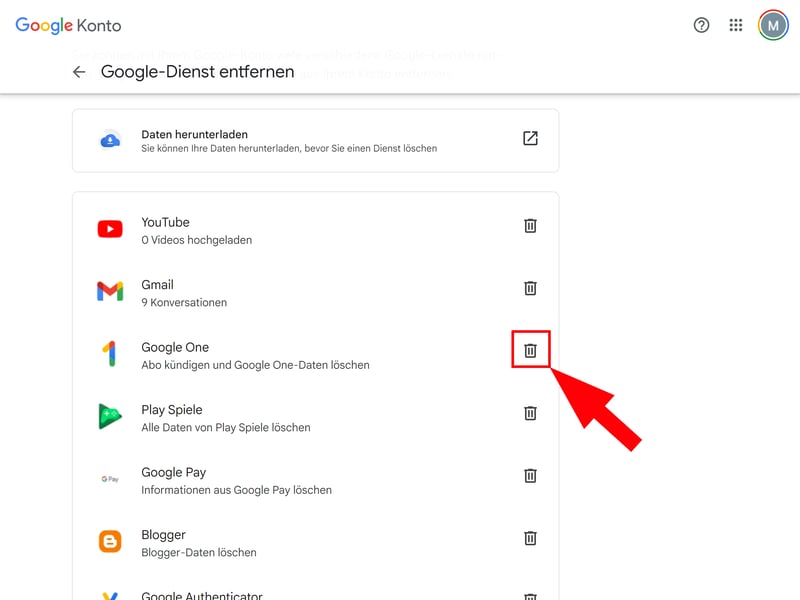Click 'Alle Daten von Play Spiele löschen'
This screenshot has height=600, width=800.
point(226,428)
